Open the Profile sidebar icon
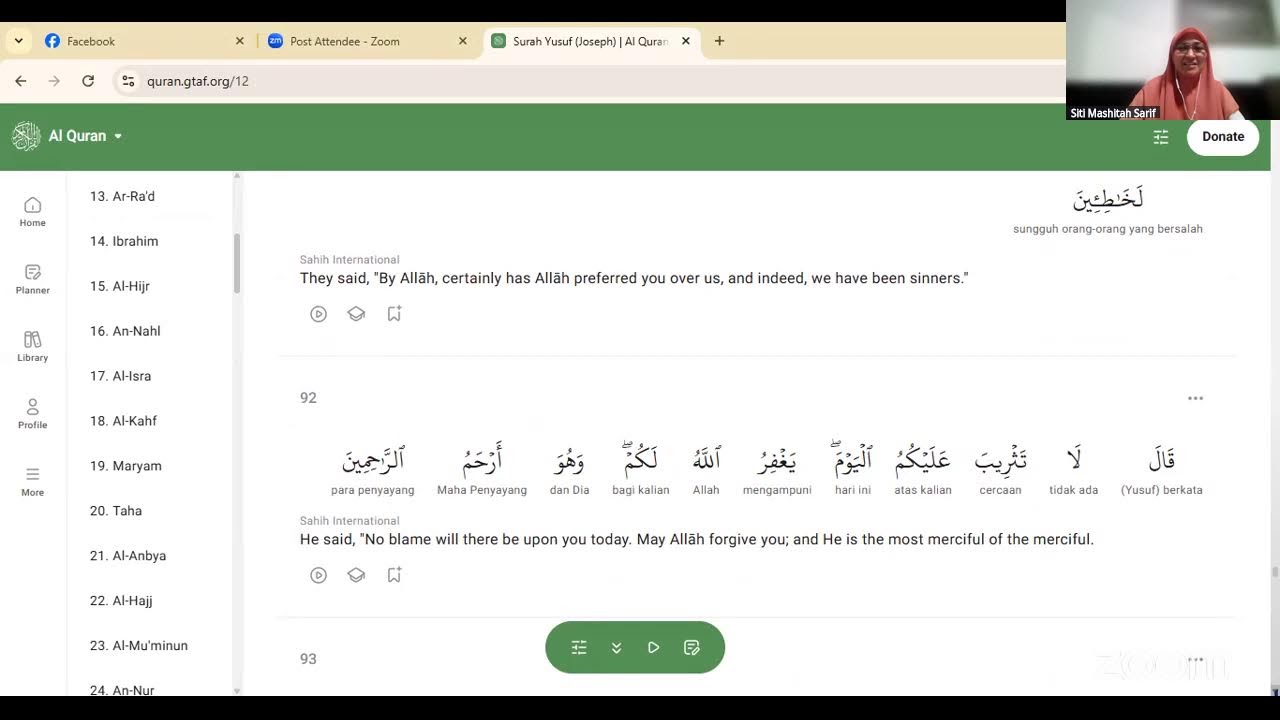 tap(32, 414)
